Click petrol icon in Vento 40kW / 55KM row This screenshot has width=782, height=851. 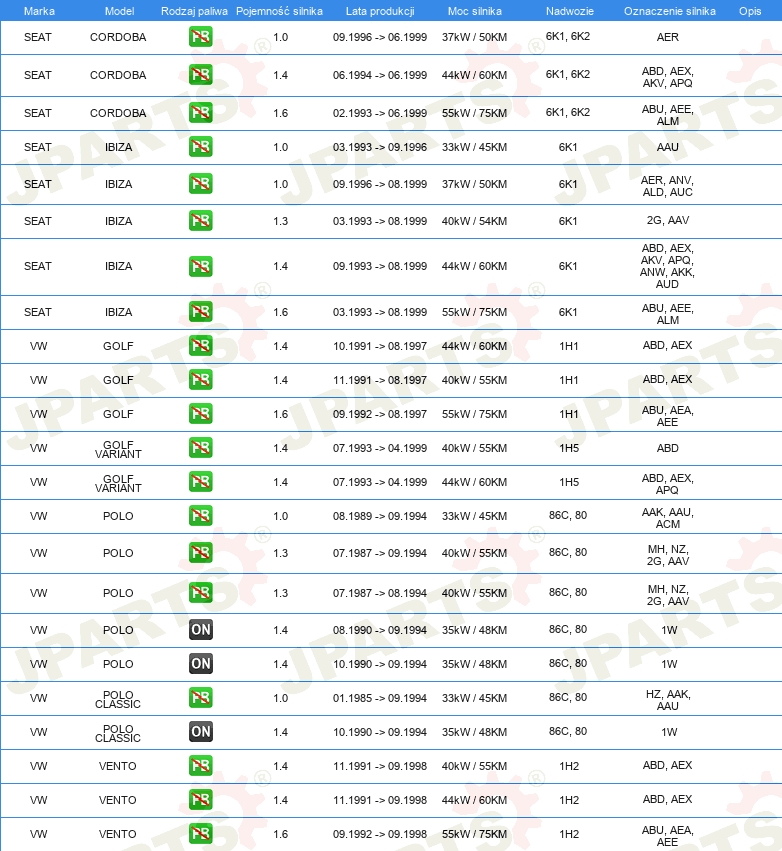point(200,766)
